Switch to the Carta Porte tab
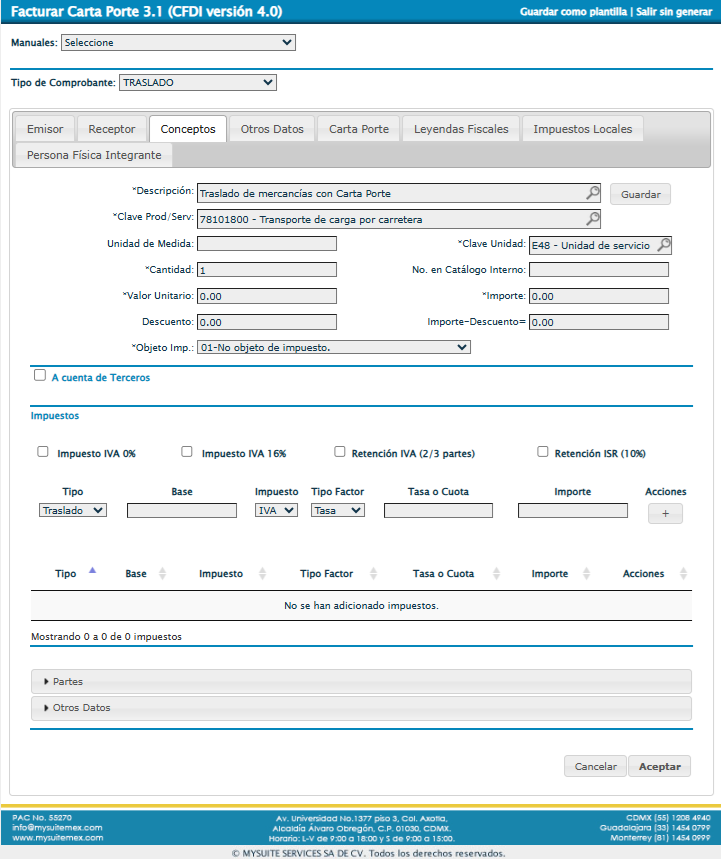 point(359,129)
